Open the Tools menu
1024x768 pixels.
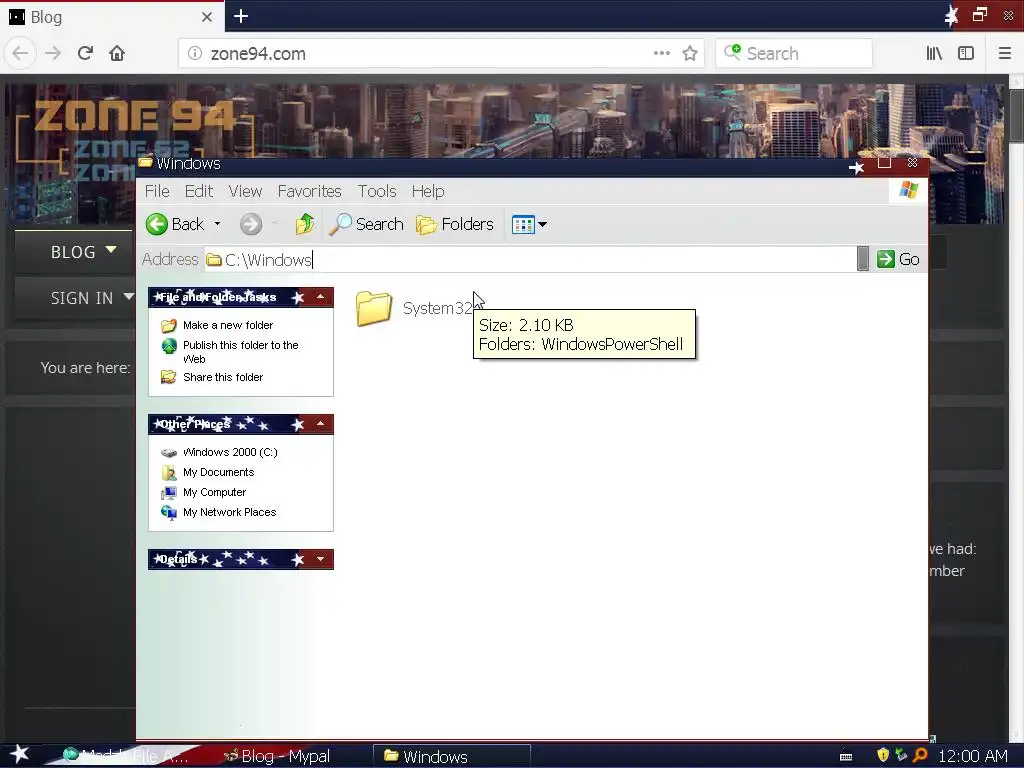tap(377, 191)
